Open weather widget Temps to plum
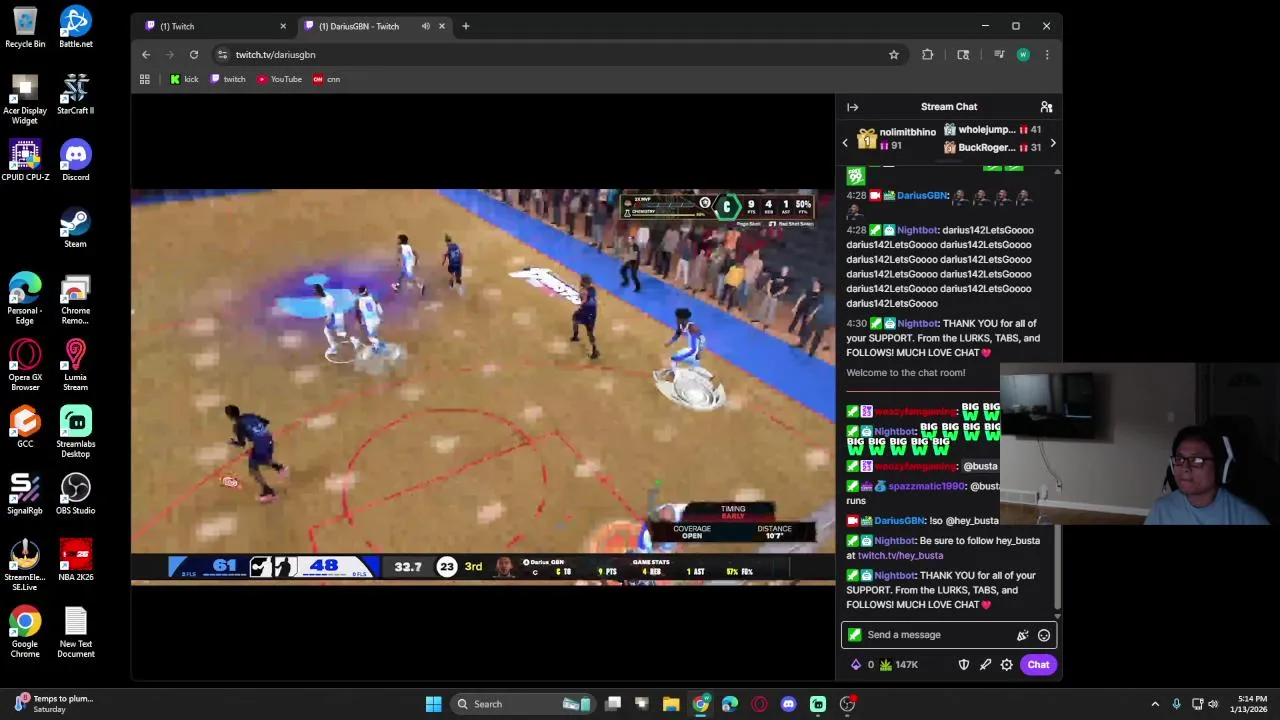1280x720 pixels. pos(52,704)
